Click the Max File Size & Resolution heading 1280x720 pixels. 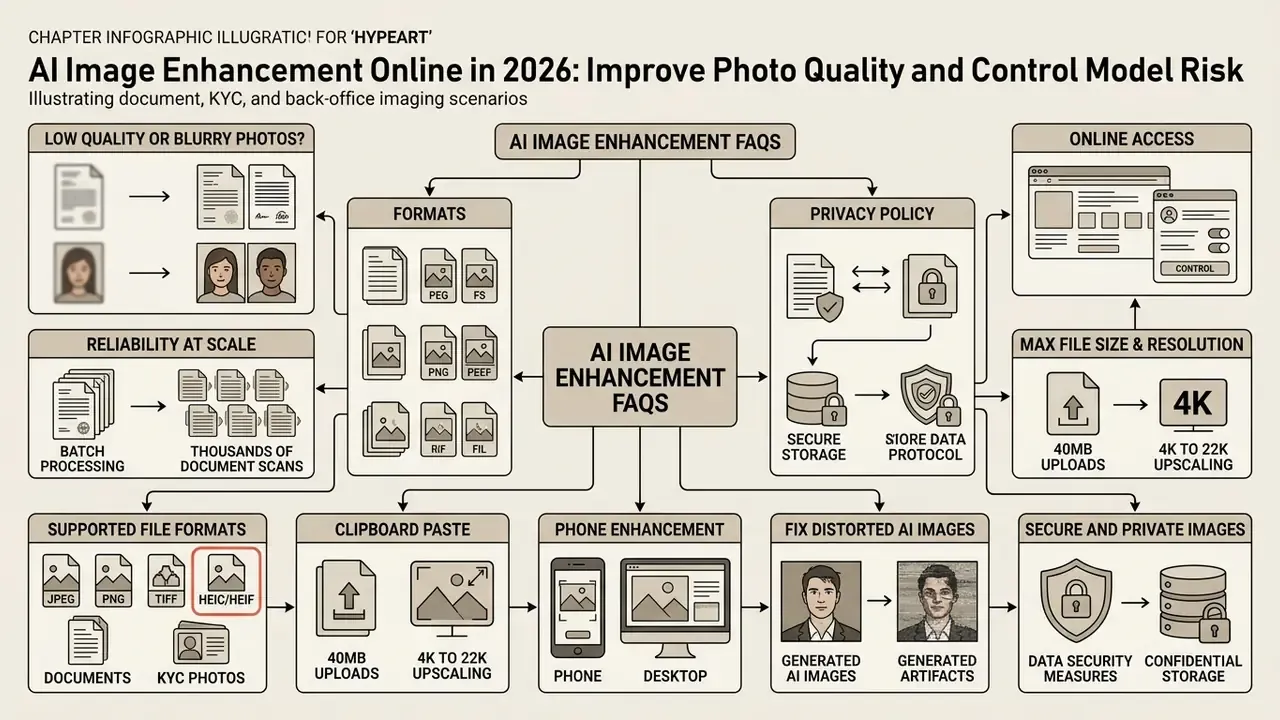1132,344
